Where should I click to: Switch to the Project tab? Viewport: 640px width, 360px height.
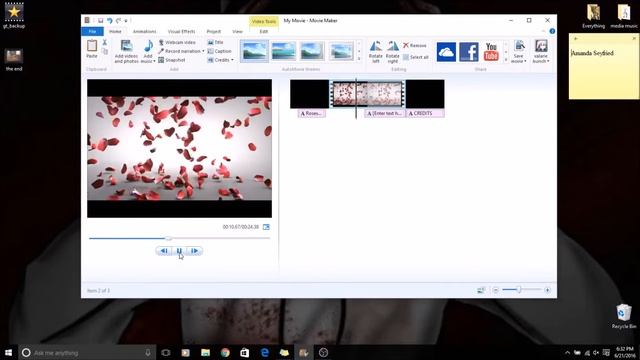pyautogui.click(x=213, y=31)
